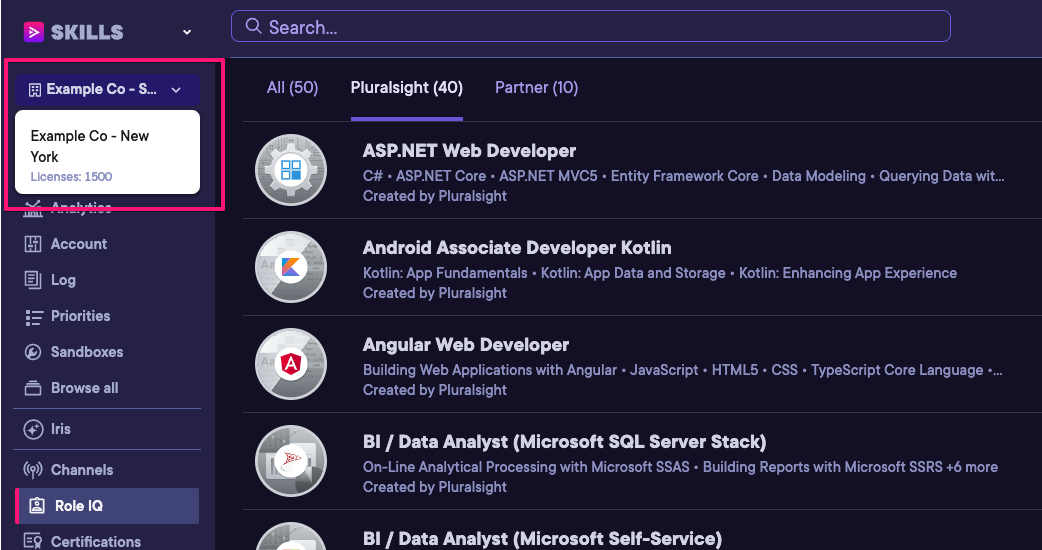Open Sandboxes from the sidebar
Viewport: 1042px width, 550px height.
[87, 352]
